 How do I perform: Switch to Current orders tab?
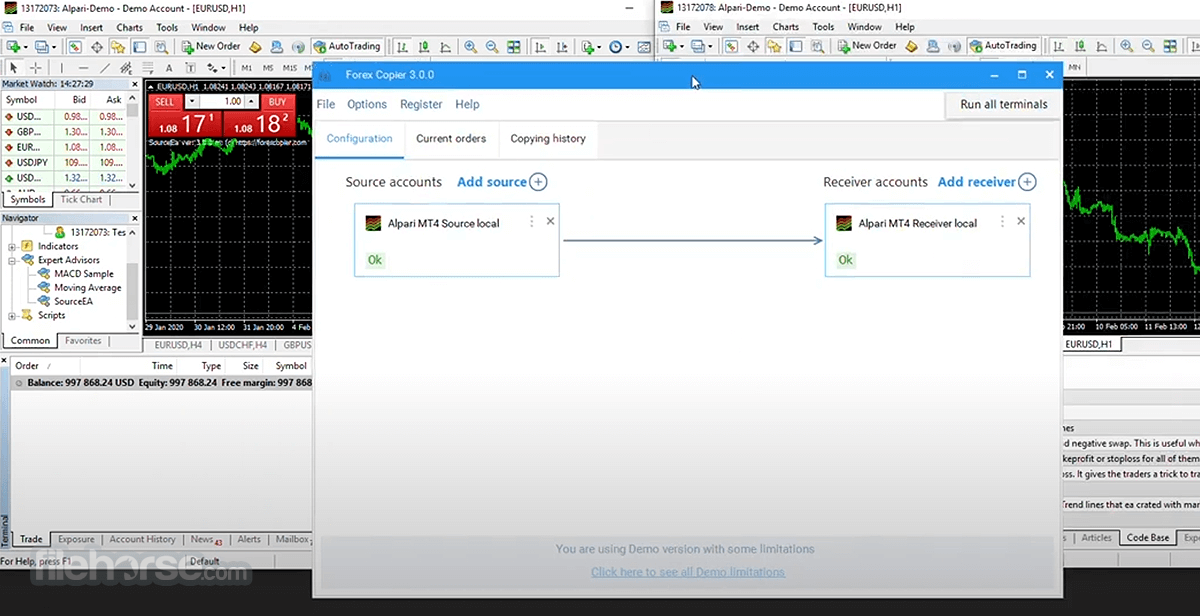451,138
